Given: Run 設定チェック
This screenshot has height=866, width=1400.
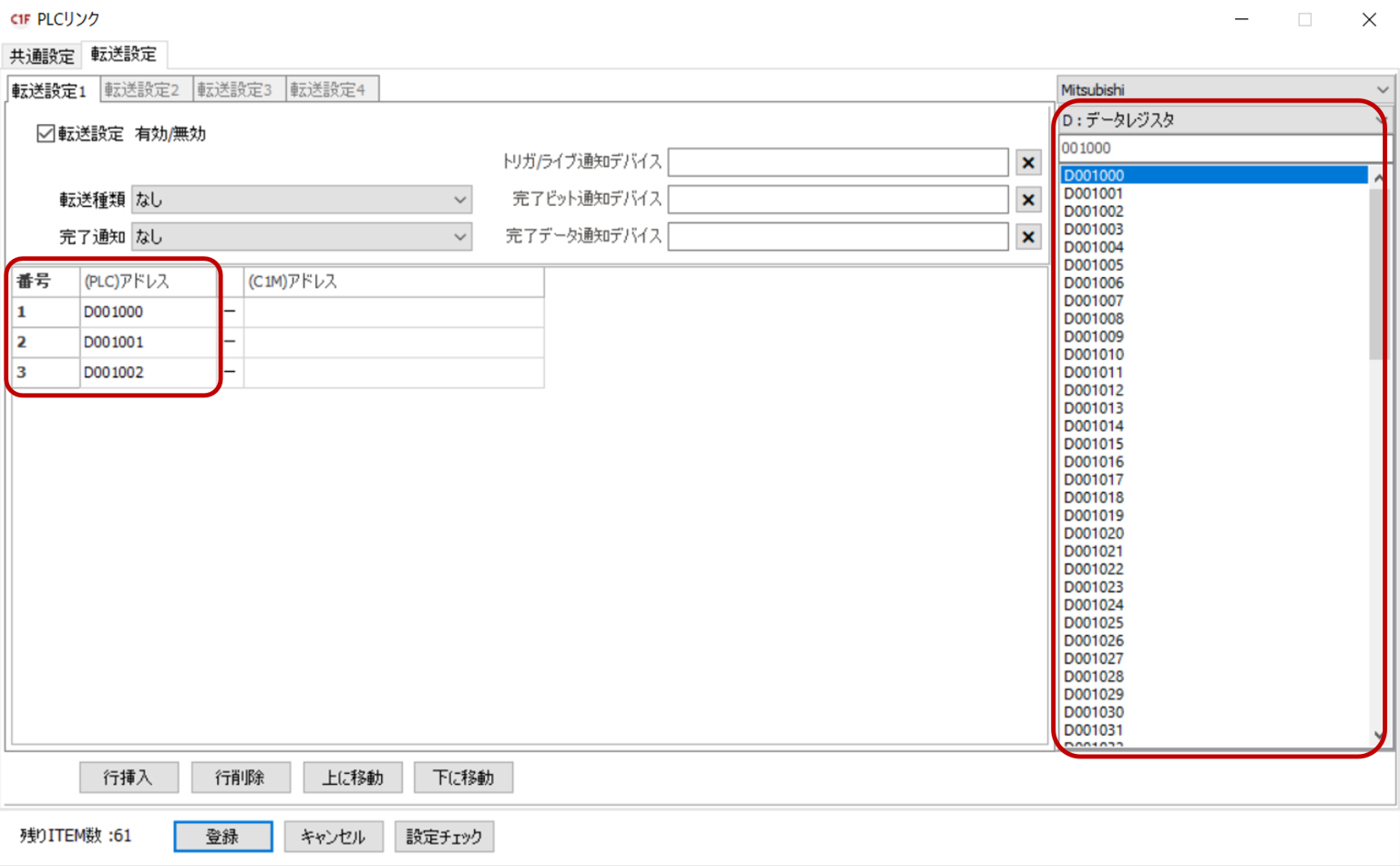Looking at the screenshot, I should pos(444,836).
